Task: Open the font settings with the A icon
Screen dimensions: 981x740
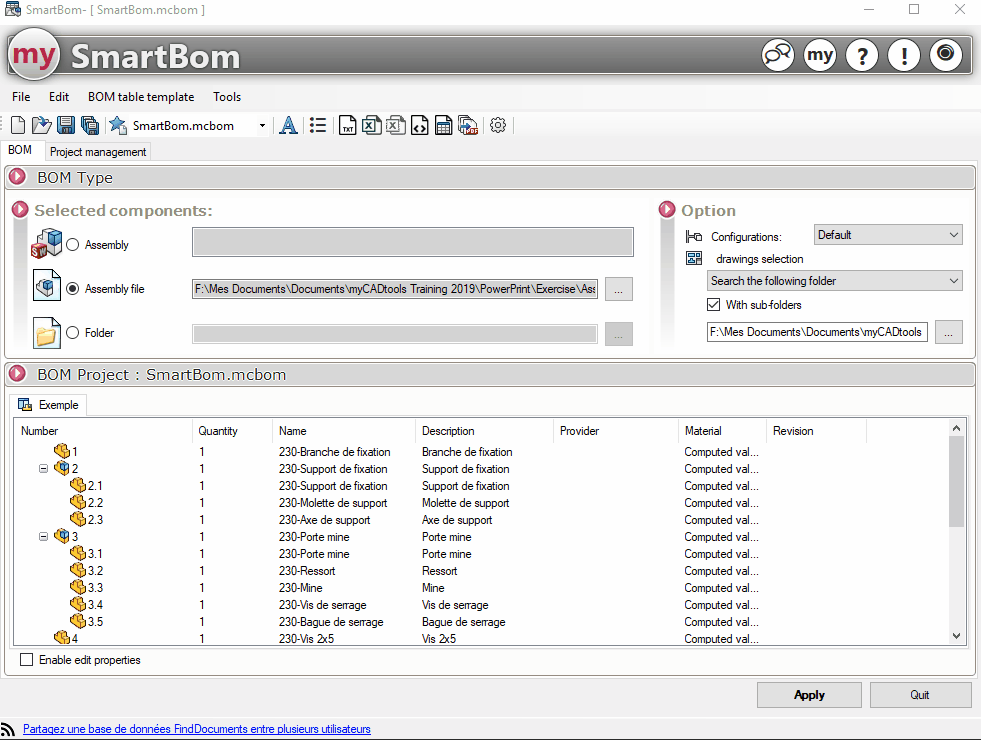Action: click(288, 125)
